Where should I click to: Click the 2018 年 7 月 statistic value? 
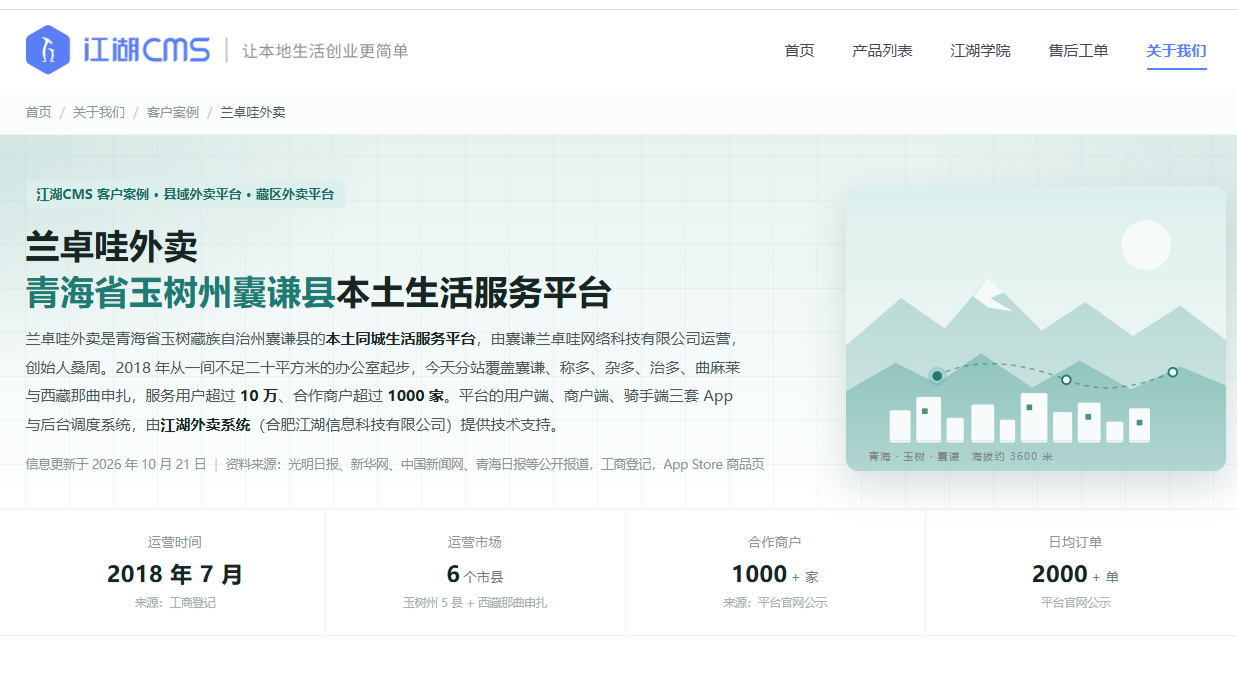click(175, 574)
